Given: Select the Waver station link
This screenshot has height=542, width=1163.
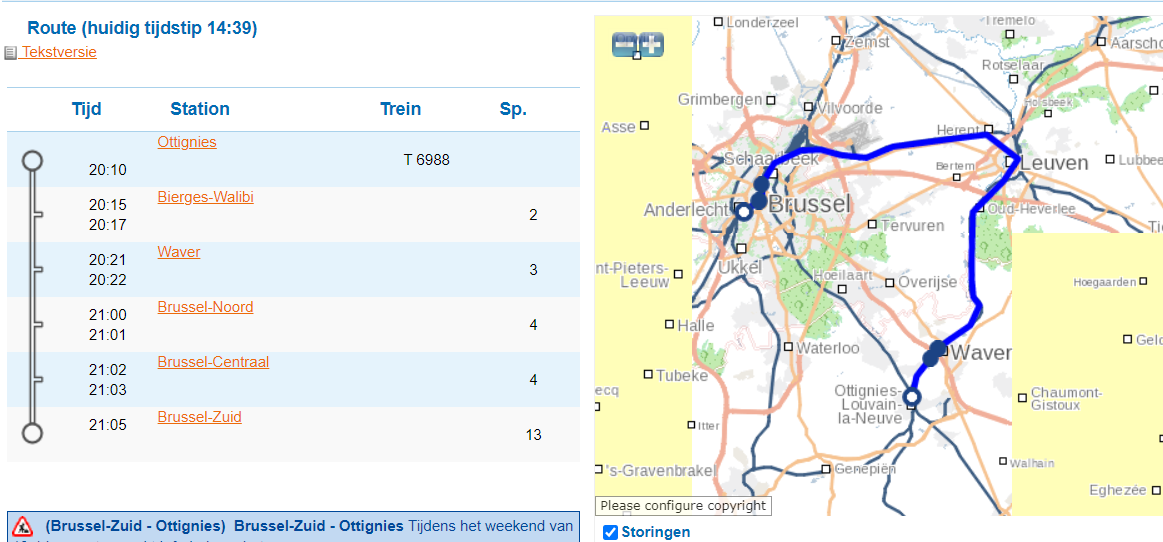Looking at the screenshot, I should coord(179,252).
